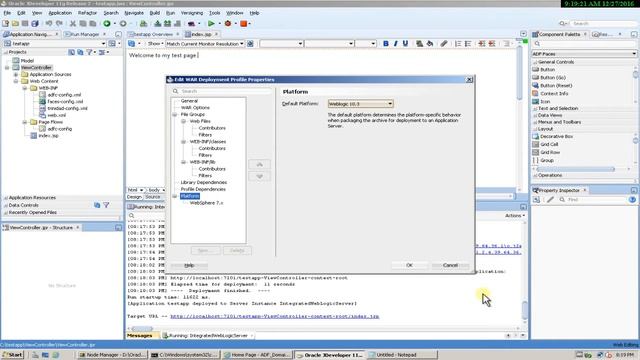640x360 pixels.
Task: Collapse File Groups node in dialog tree
Action: click(x=175, y=115)
